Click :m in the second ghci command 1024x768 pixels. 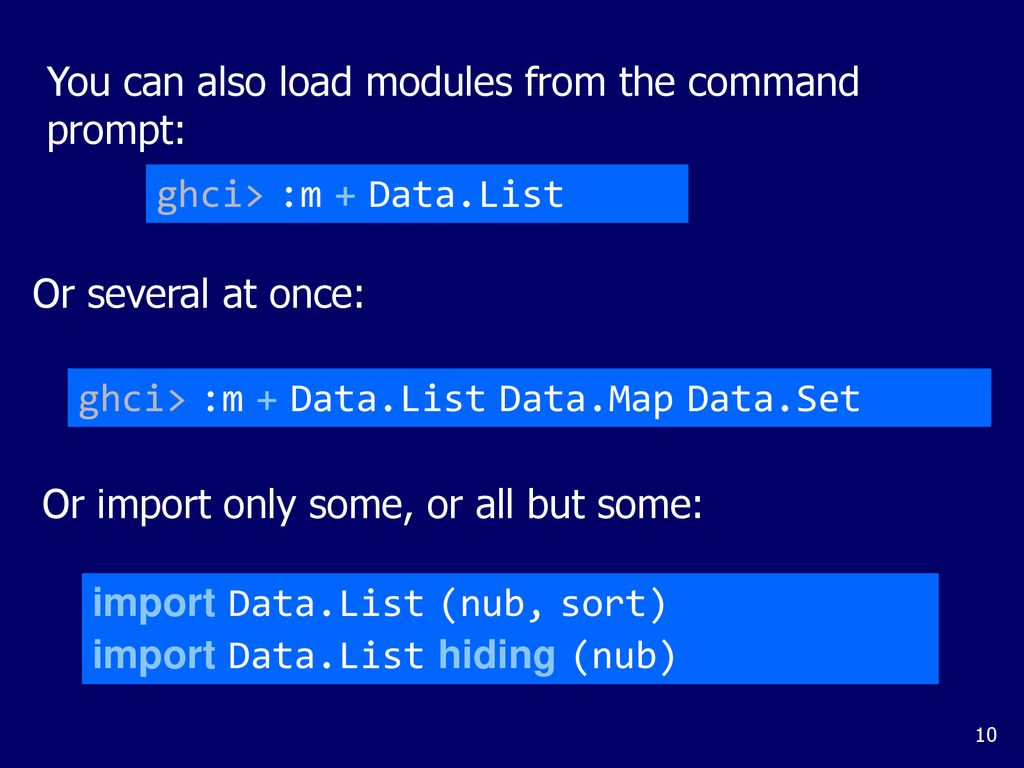click(x=223, y=400)
